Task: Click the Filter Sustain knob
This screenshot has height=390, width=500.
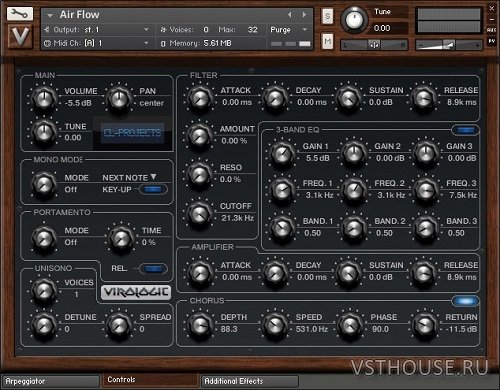Action: pos(348,97)
